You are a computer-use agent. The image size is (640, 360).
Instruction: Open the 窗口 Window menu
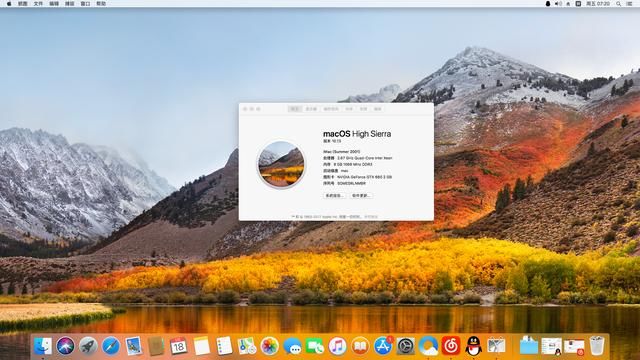tap(85, 4)
